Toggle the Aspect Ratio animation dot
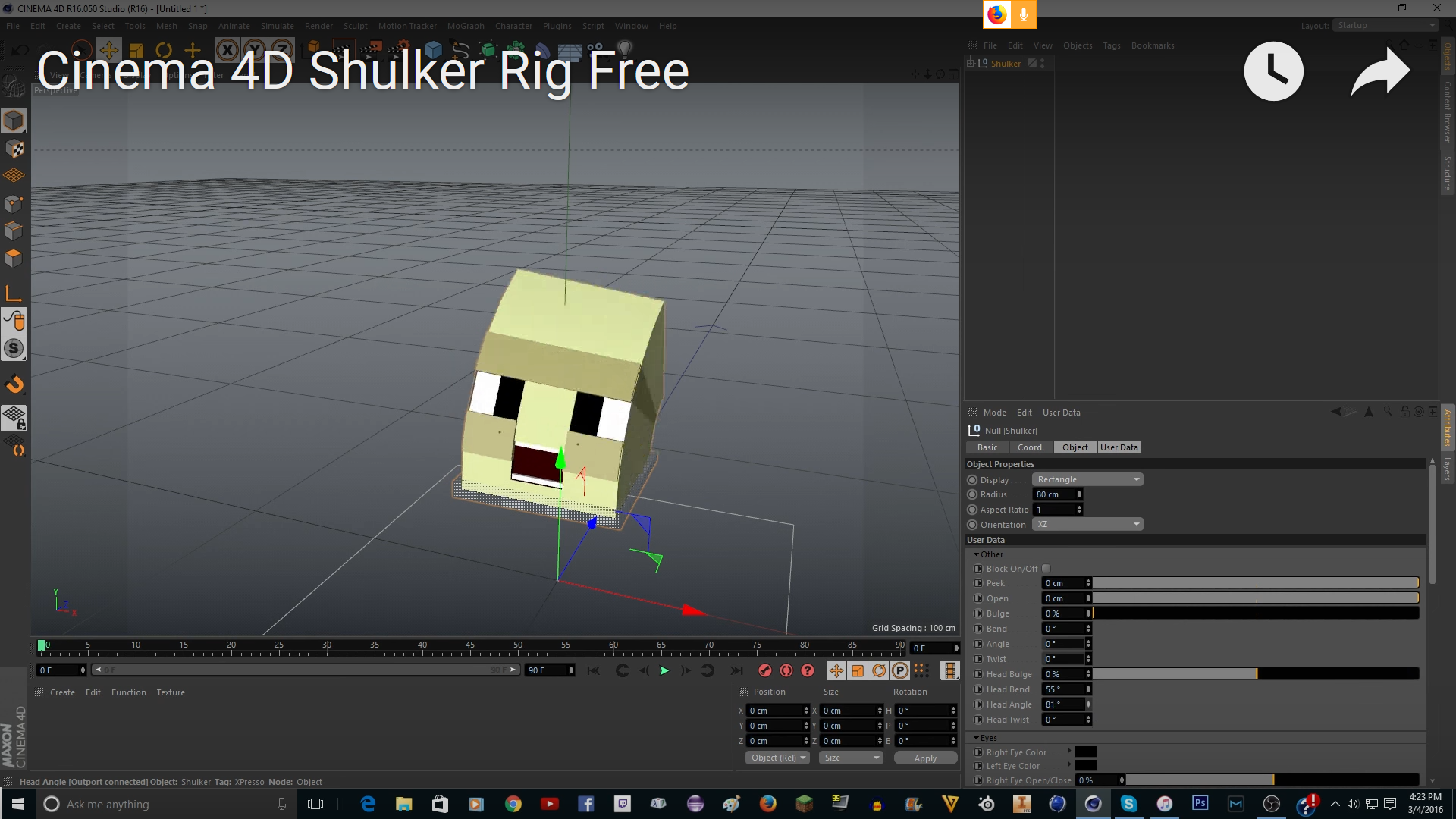 972,510
